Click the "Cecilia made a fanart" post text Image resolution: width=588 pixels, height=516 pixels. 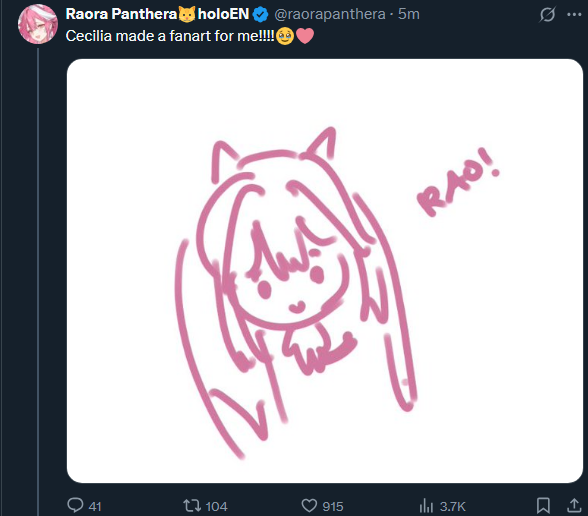(170, 36)
